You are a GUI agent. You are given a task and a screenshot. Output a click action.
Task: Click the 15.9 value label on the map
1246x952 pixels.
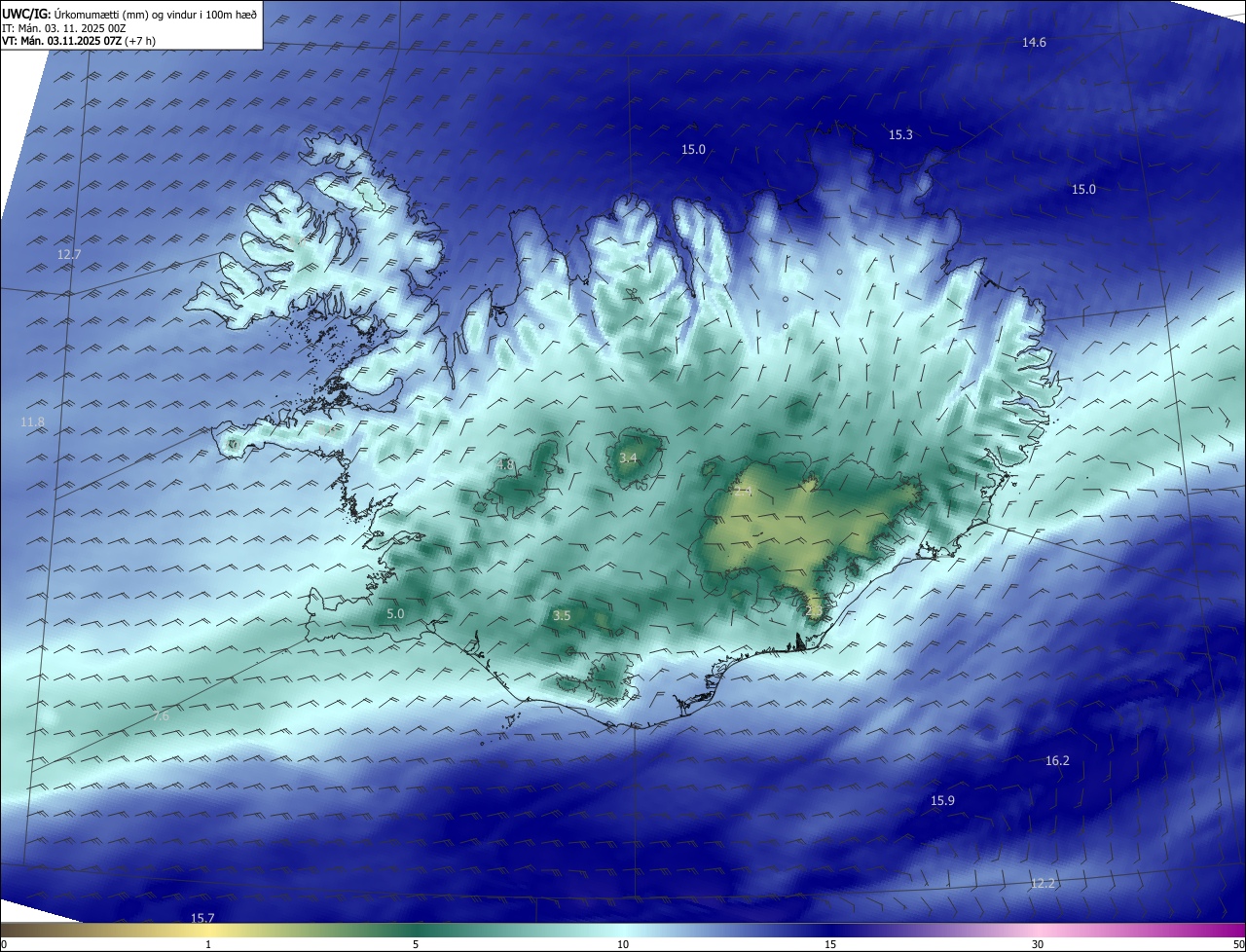pyautogui.click(x=942, y=800)
